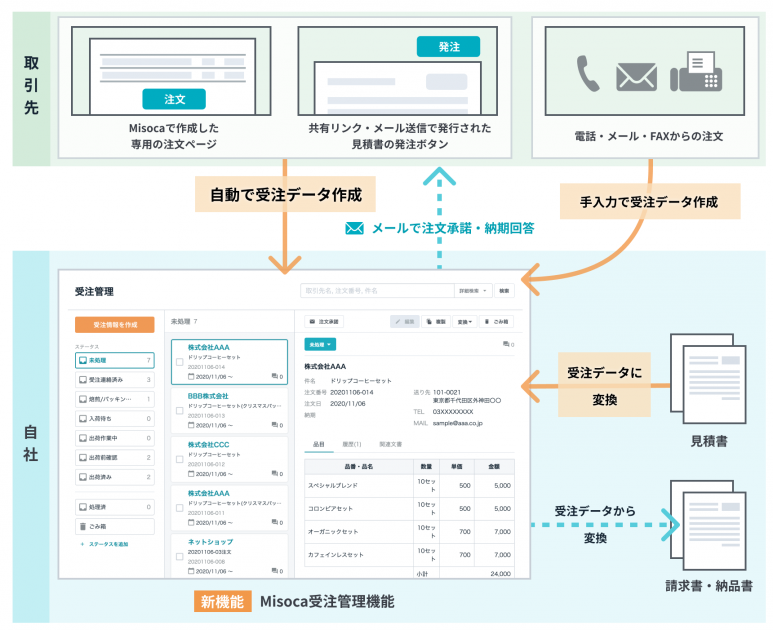Select the ネットショップ order checkbox

coord(180,556)
